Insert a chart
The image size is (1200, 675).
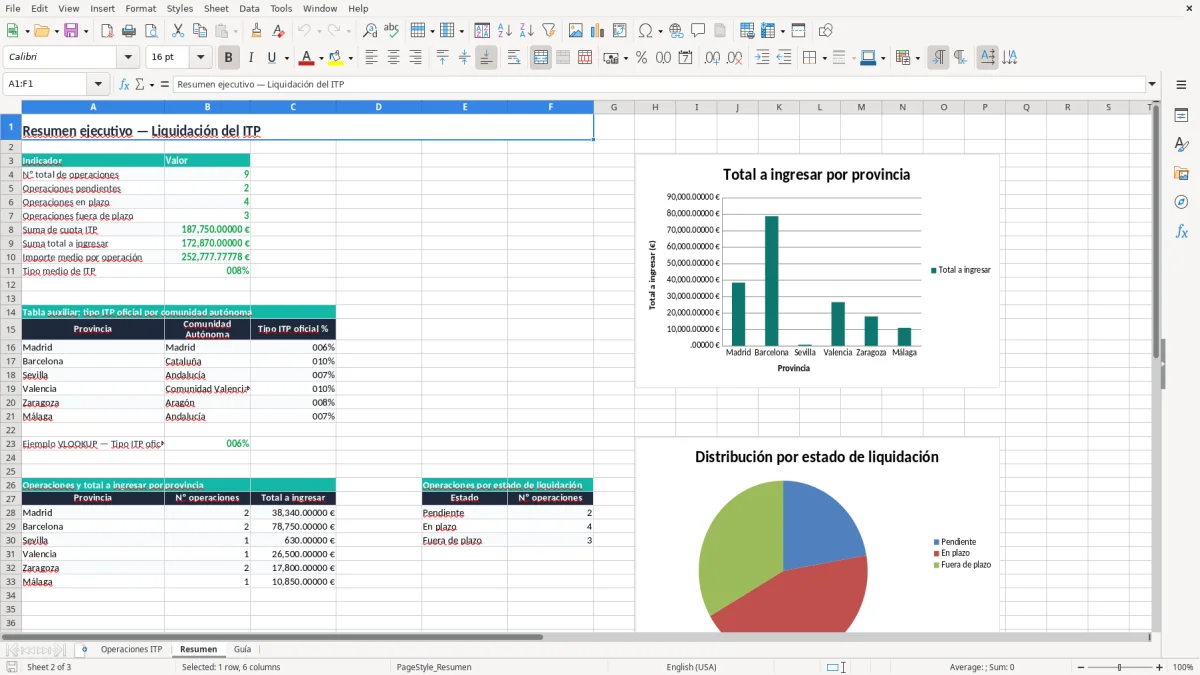[x=598, y=31]
